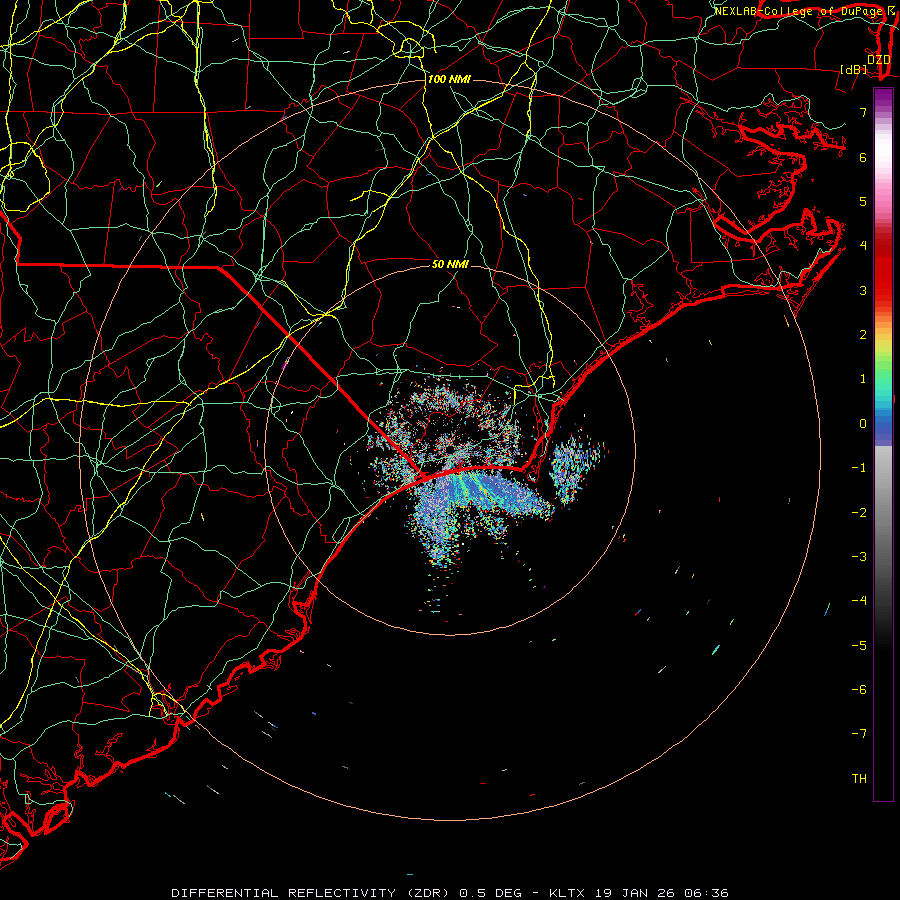The width and height of the screenshot is (900, 900).
Task: Click the -6 value on the color scale
Action: (x=859, y=690)
